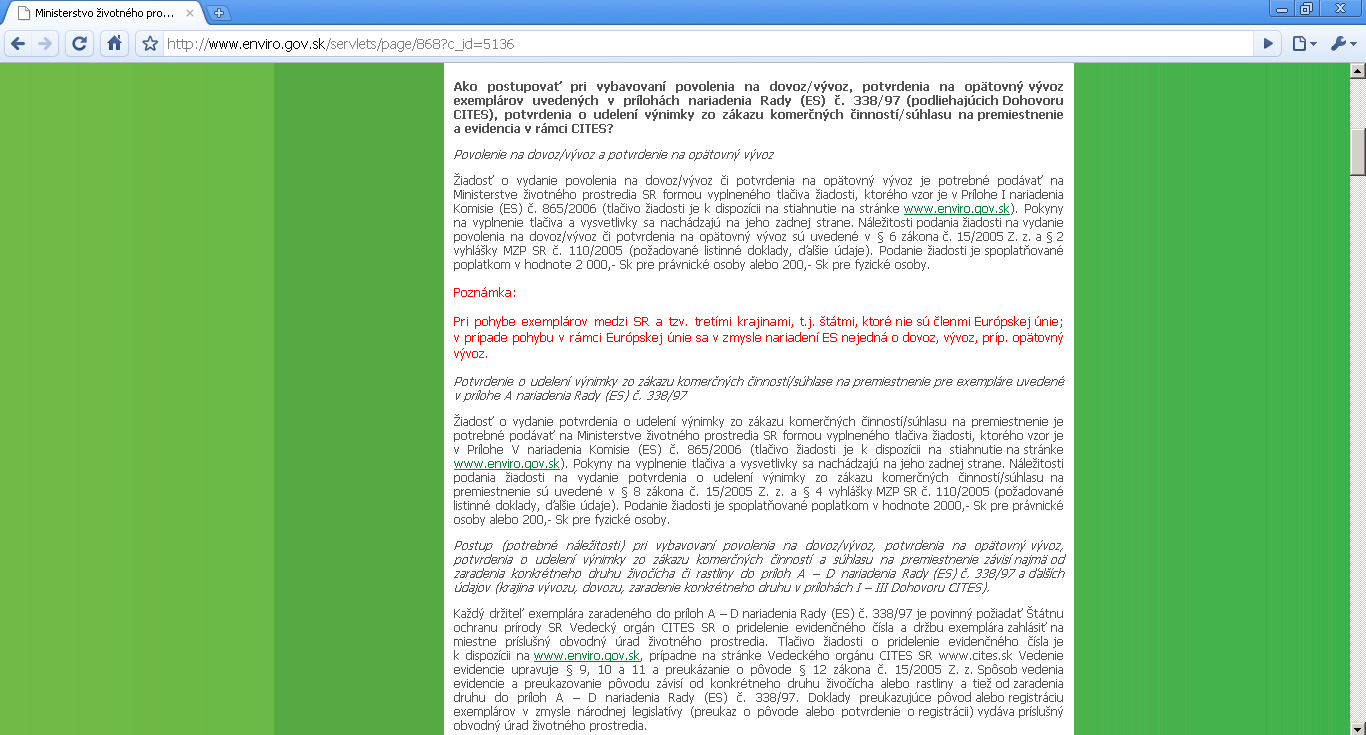Select the Ministerstvo životného pro... tab
Viewport: 1366px width, 735px height.
pos(104,13)
